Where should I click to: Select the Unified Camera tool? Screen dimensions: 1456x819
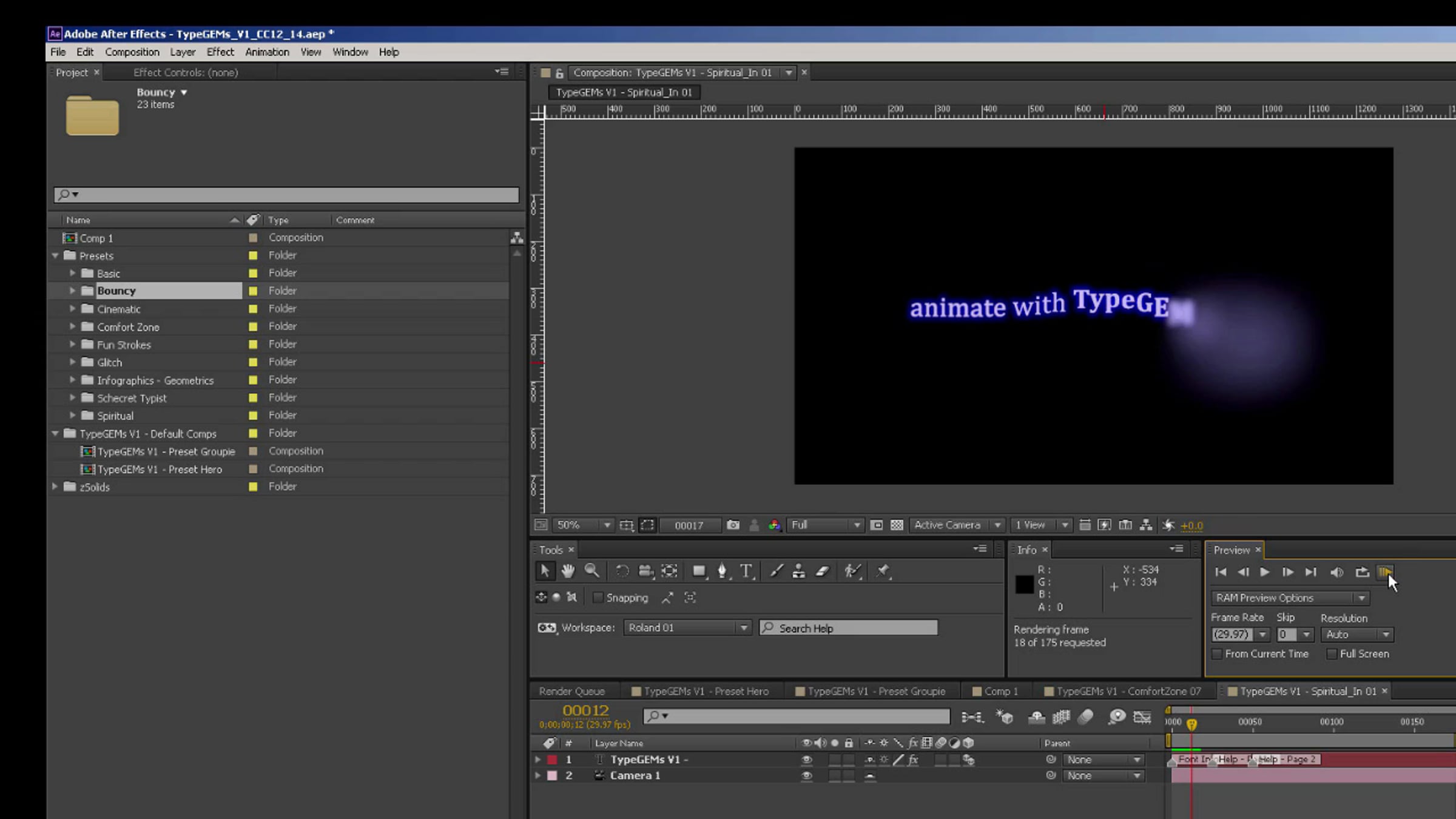tap(645, 571)
